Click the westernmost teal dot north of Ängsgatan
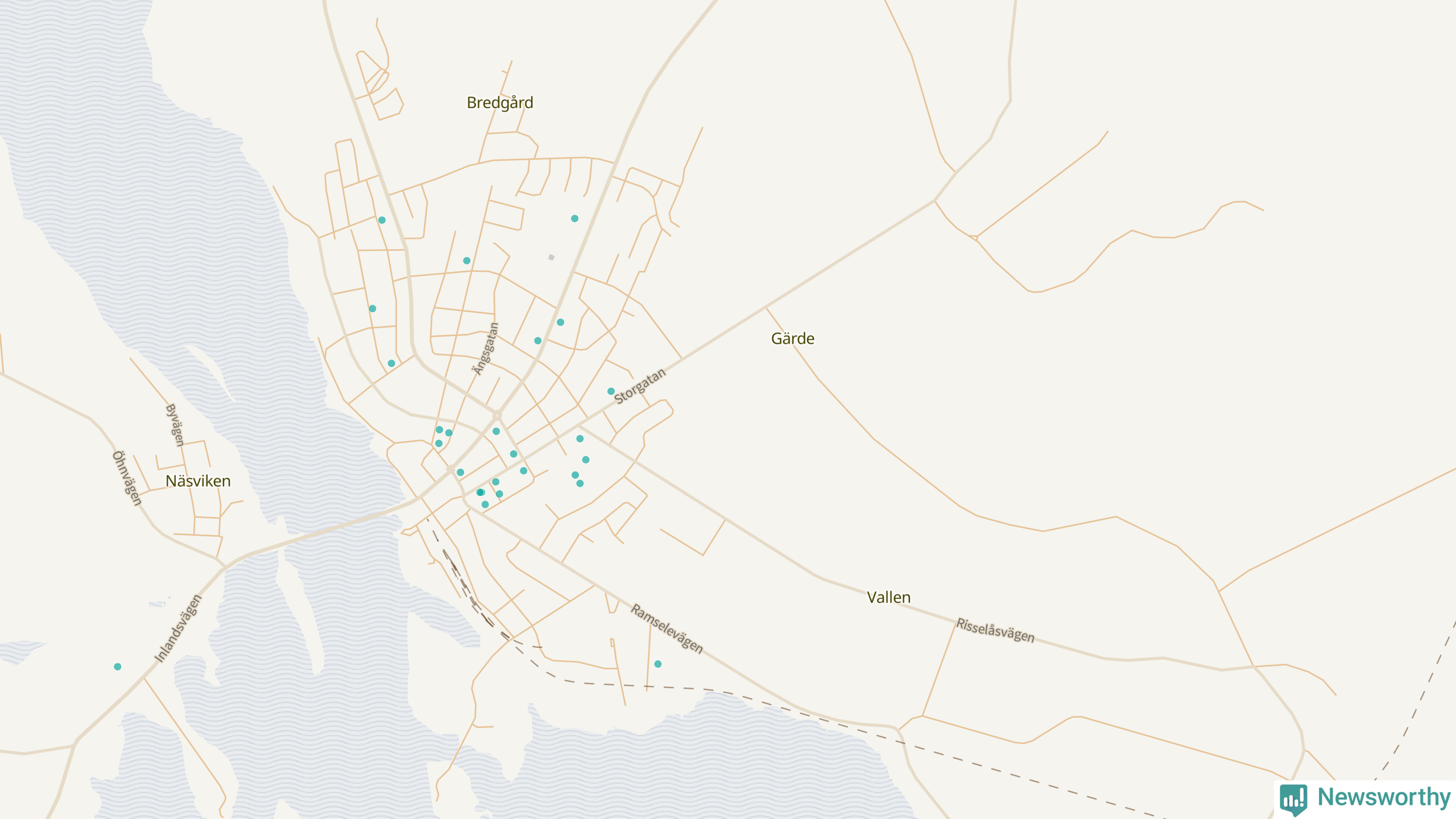 tap(373, 309)
